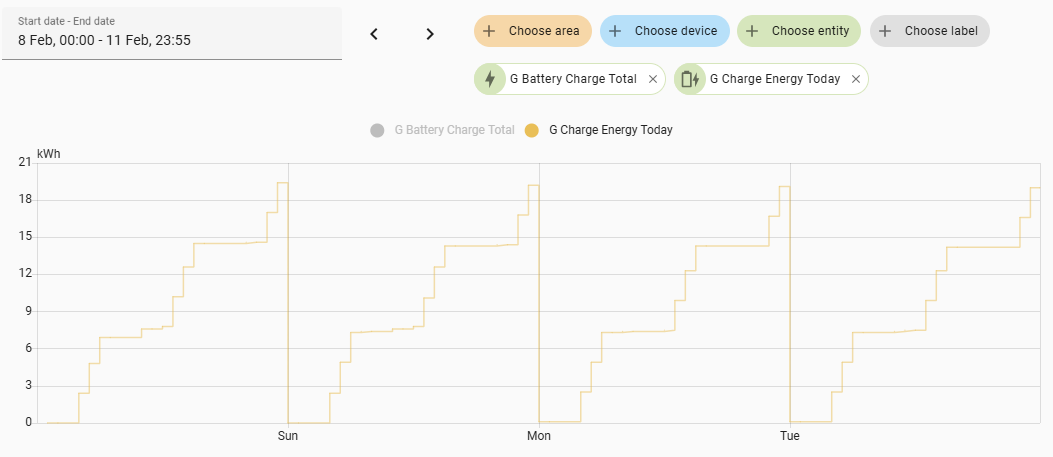Open the Start date - End date field
Viewport: 1053px width, 457px height.
[x=172, y=33]
